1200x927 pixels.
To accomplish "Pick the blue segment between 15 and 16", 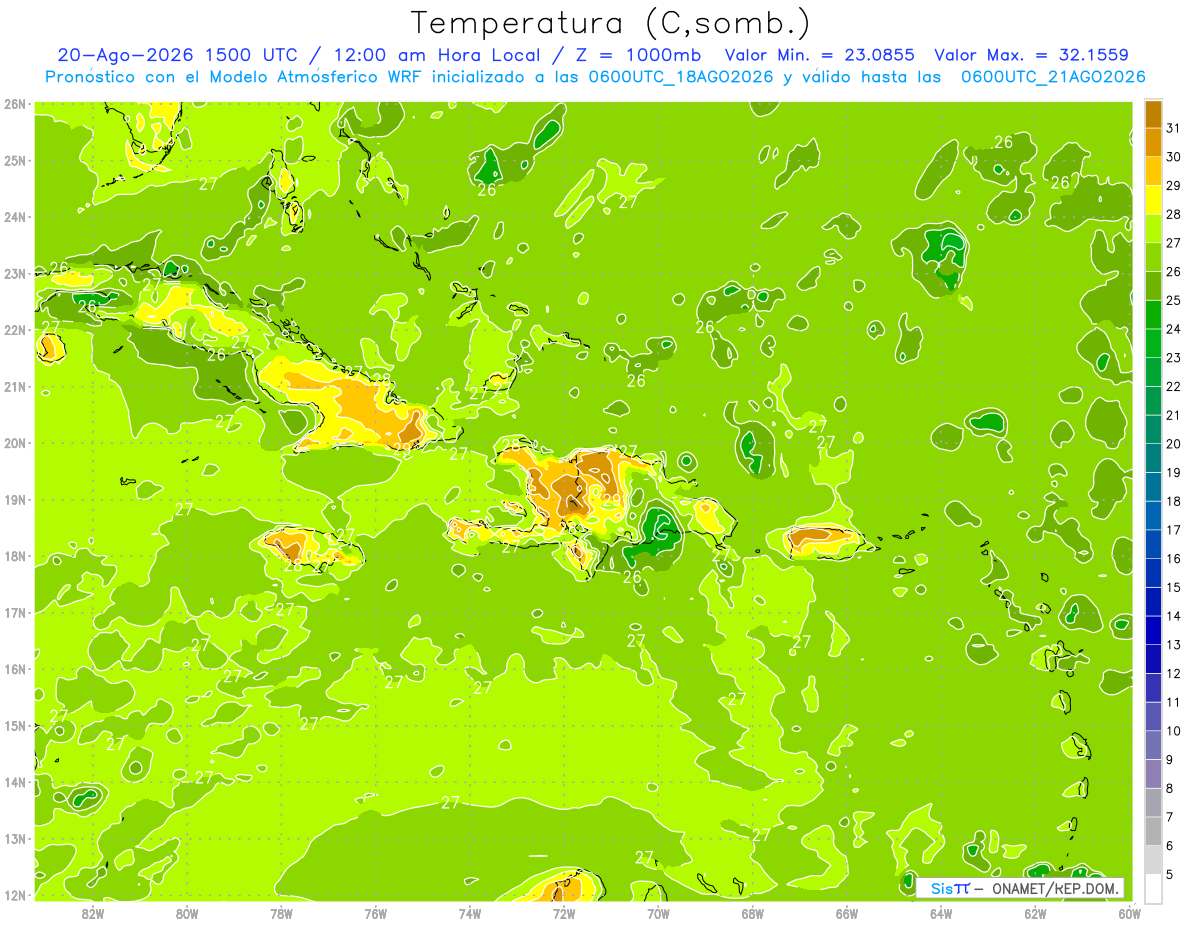I will (1153, 573).
